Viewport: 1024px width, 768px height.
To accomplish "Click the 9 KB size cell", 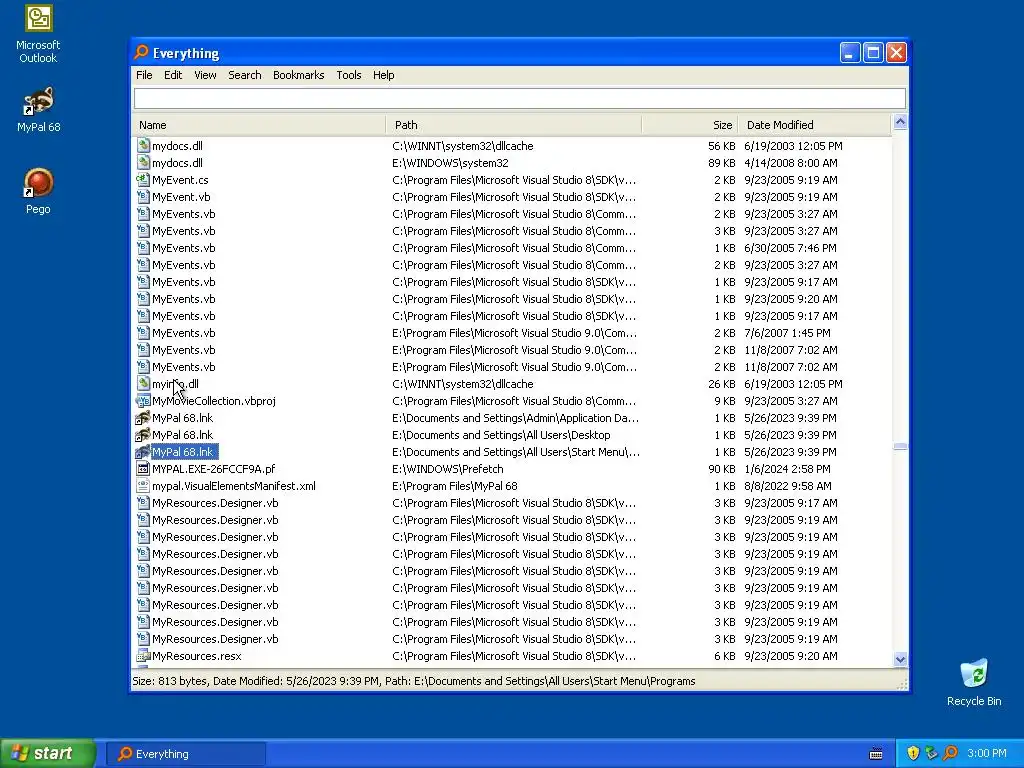I will pyautogui.click(x=725, y=400).
